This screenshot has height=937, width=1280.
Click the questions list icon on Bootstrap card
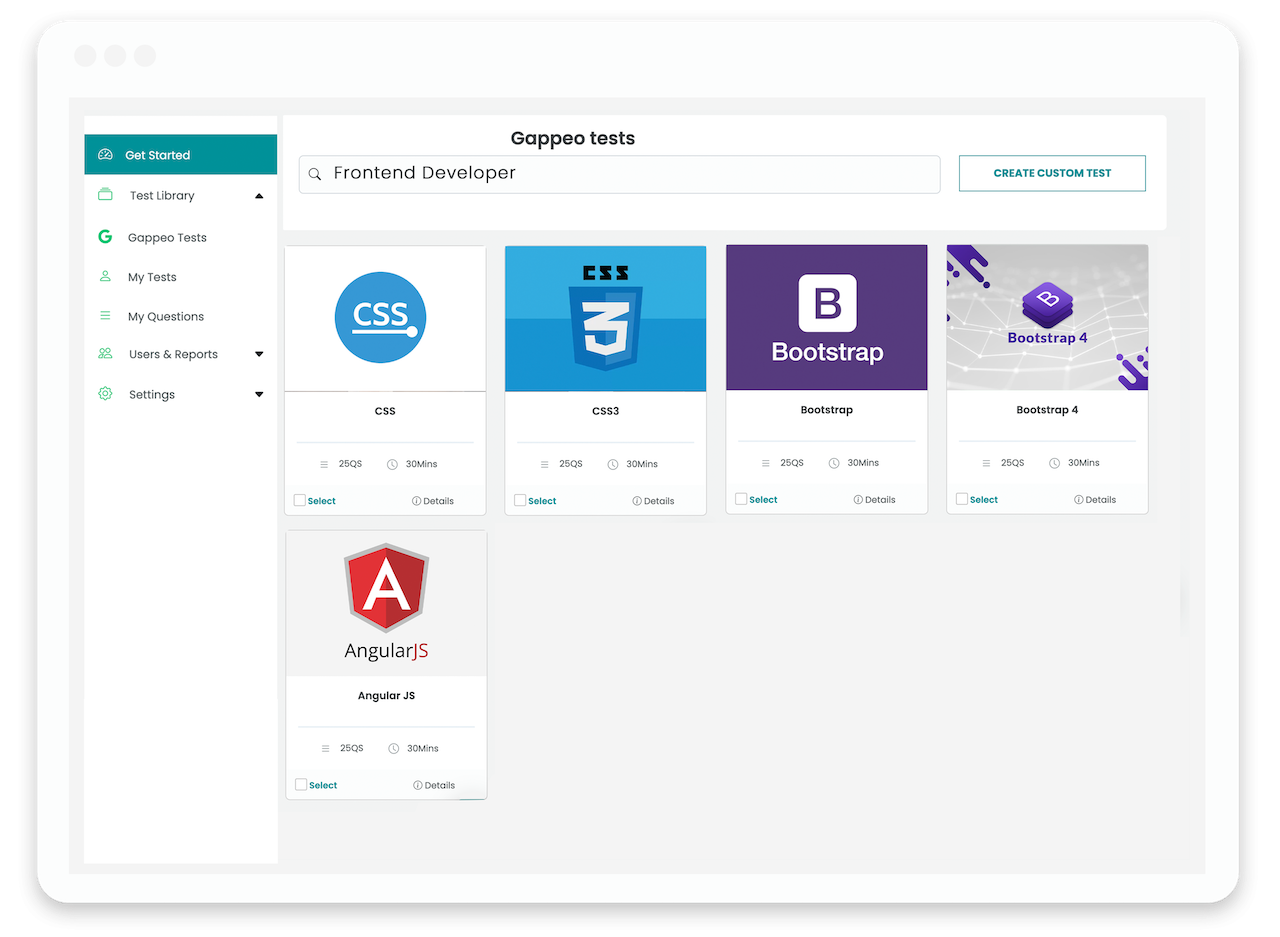point(765,463)
